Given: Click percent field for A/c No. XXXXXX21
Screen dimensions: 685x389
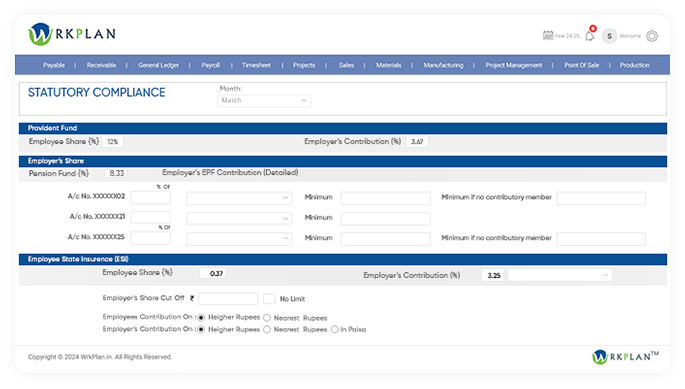Looking at the screenshot, I should 150,217.
